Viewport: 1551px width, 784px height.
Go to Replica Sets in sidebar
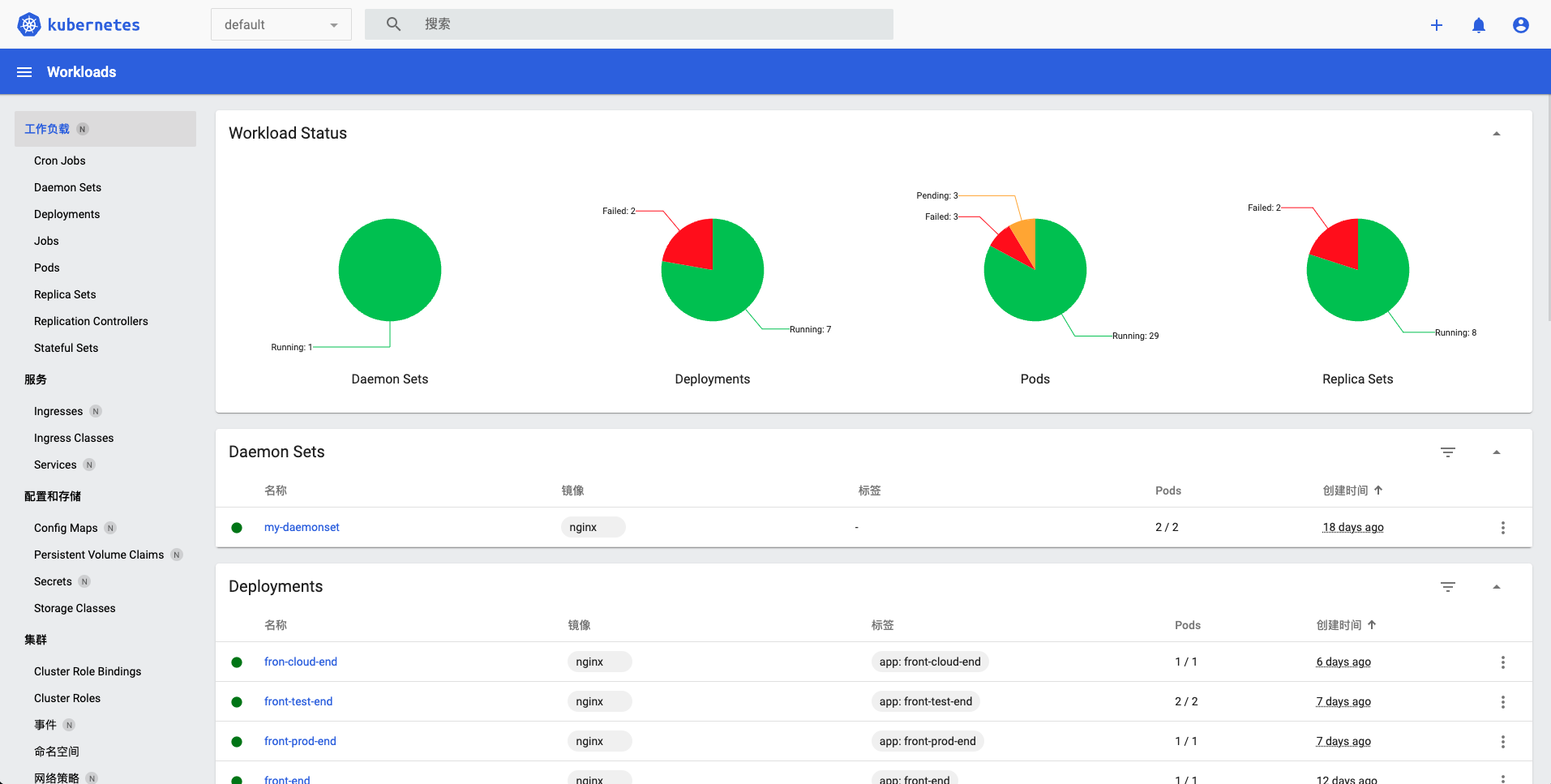pos(65,294)
